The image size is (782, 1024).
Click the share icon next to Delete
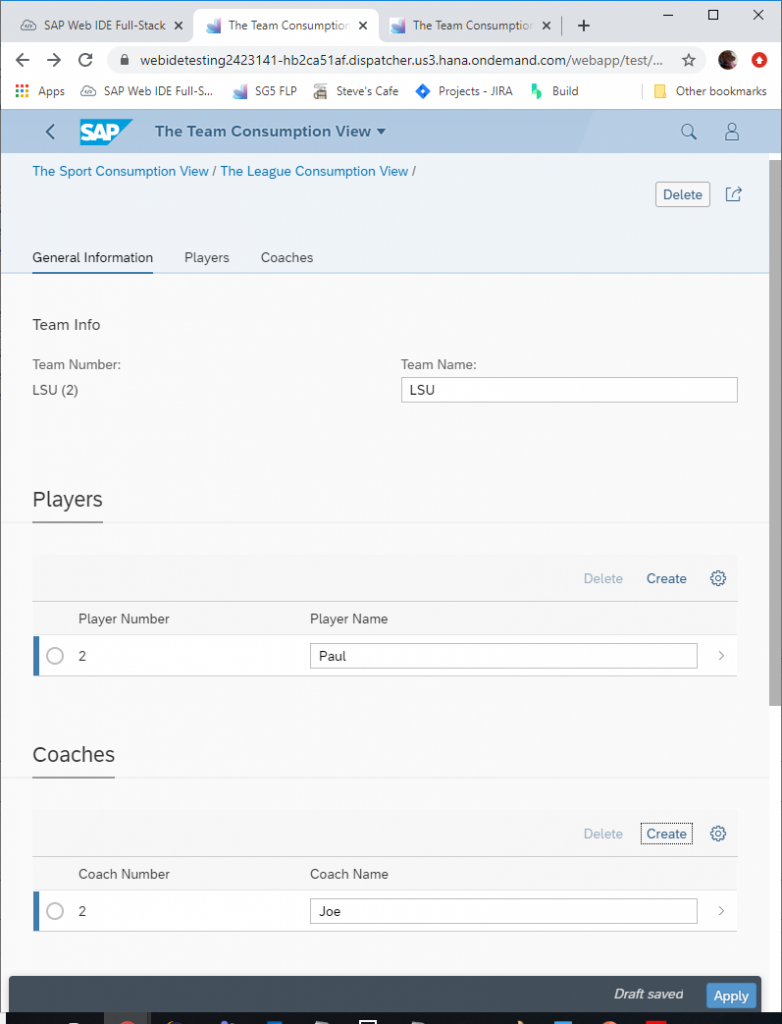coord(733,195)
